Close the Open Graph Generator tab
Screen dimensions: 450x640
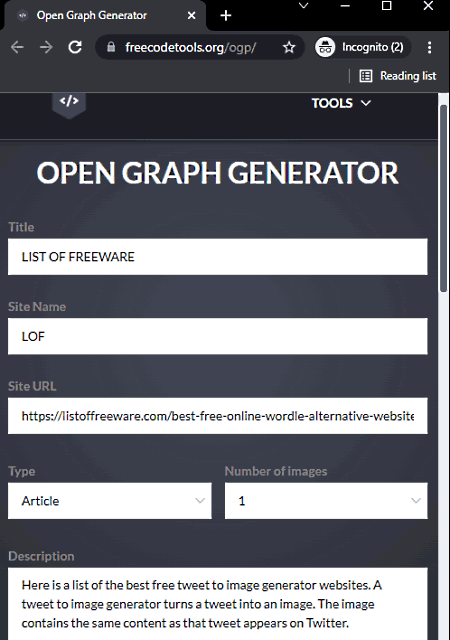191,16
